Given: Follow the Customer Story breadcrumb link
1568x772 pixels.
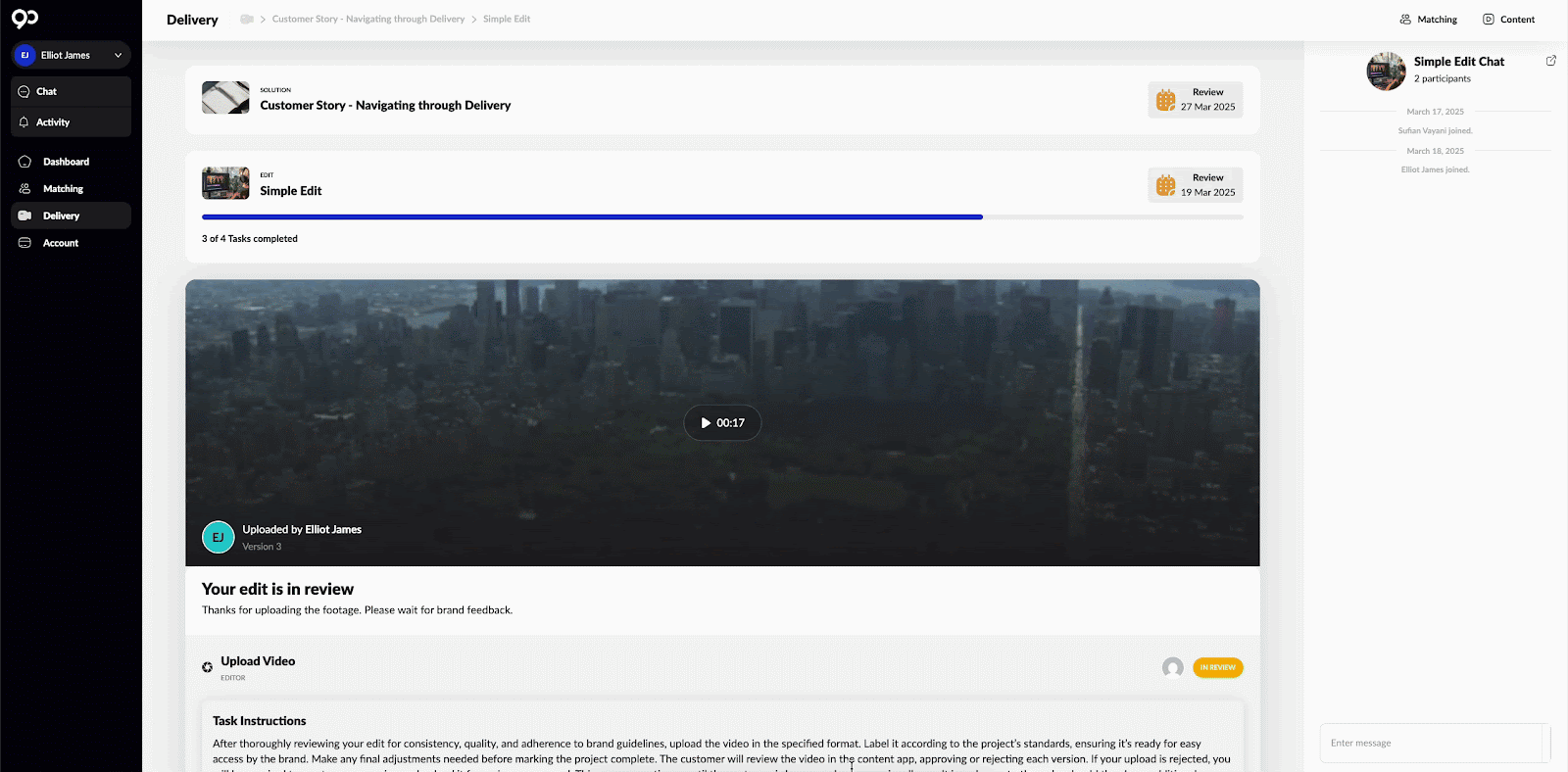Looking at the screenshot, I should click(x=367, y=20).
